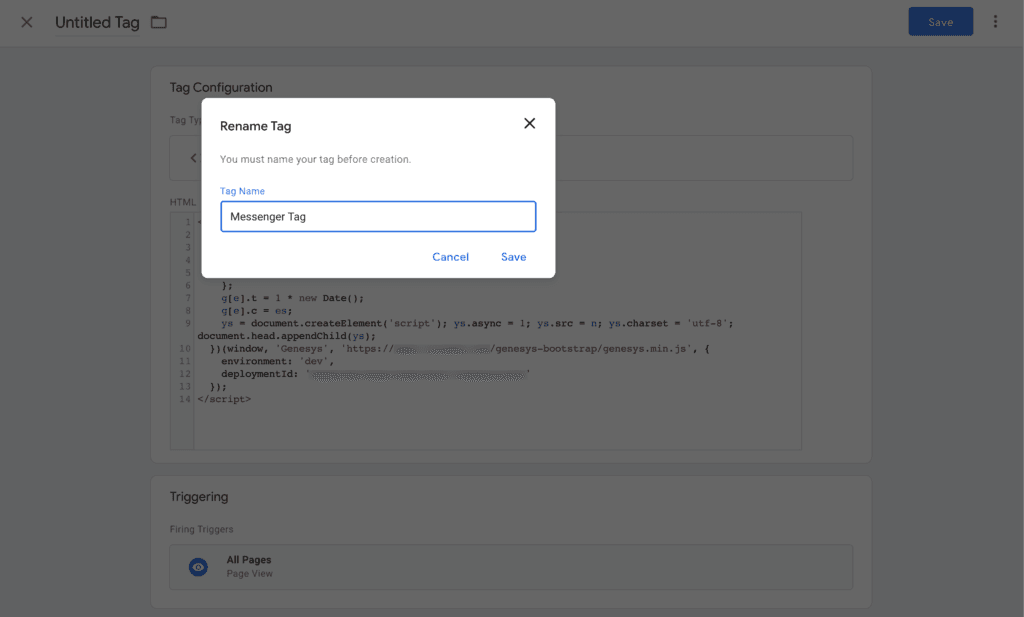This screenshot has width=1024, height=617.
Task: Cancel the Rename Tag dialog
Action: coord(450,256)
